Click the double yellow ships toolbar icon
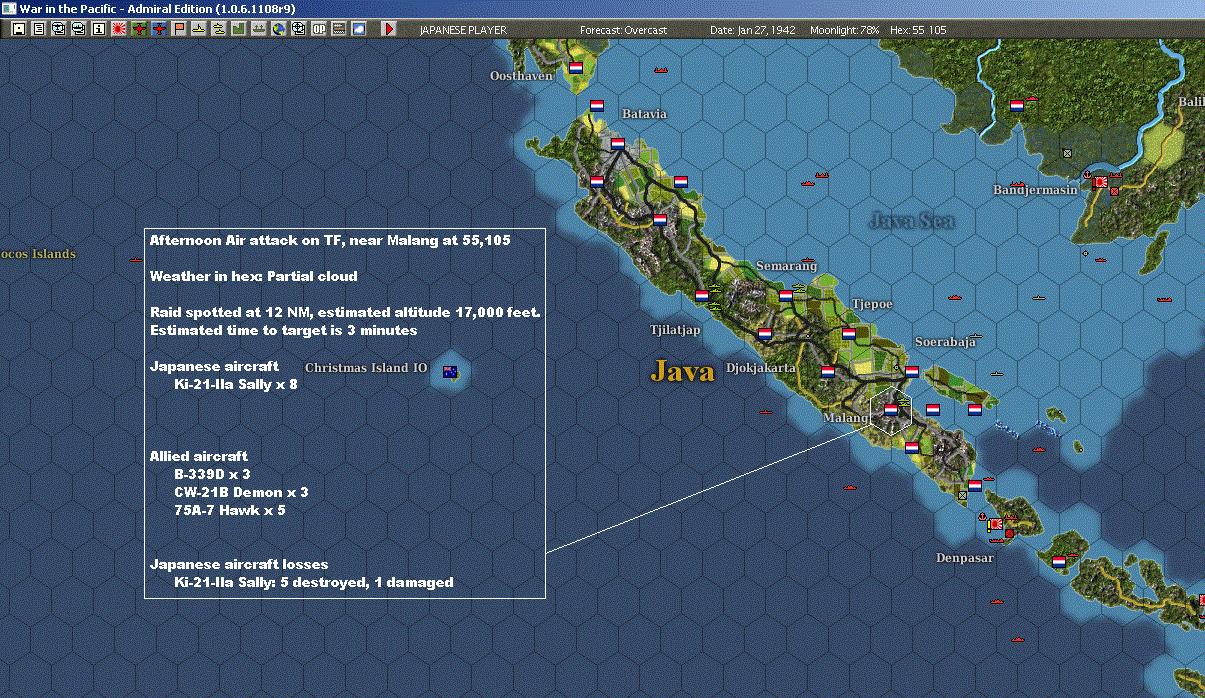Image resolution: width=1205 pixels, height=698 pixels. [219, 29]
